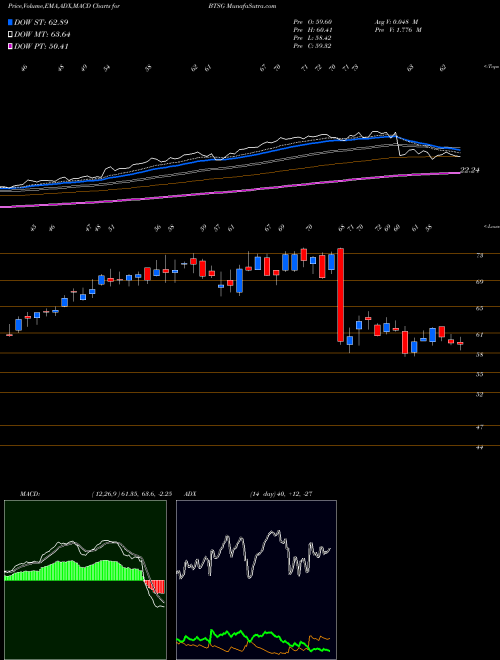The image size is (500, 660).
Task: Click price axis label 47
Action: (x=480, y=427)
